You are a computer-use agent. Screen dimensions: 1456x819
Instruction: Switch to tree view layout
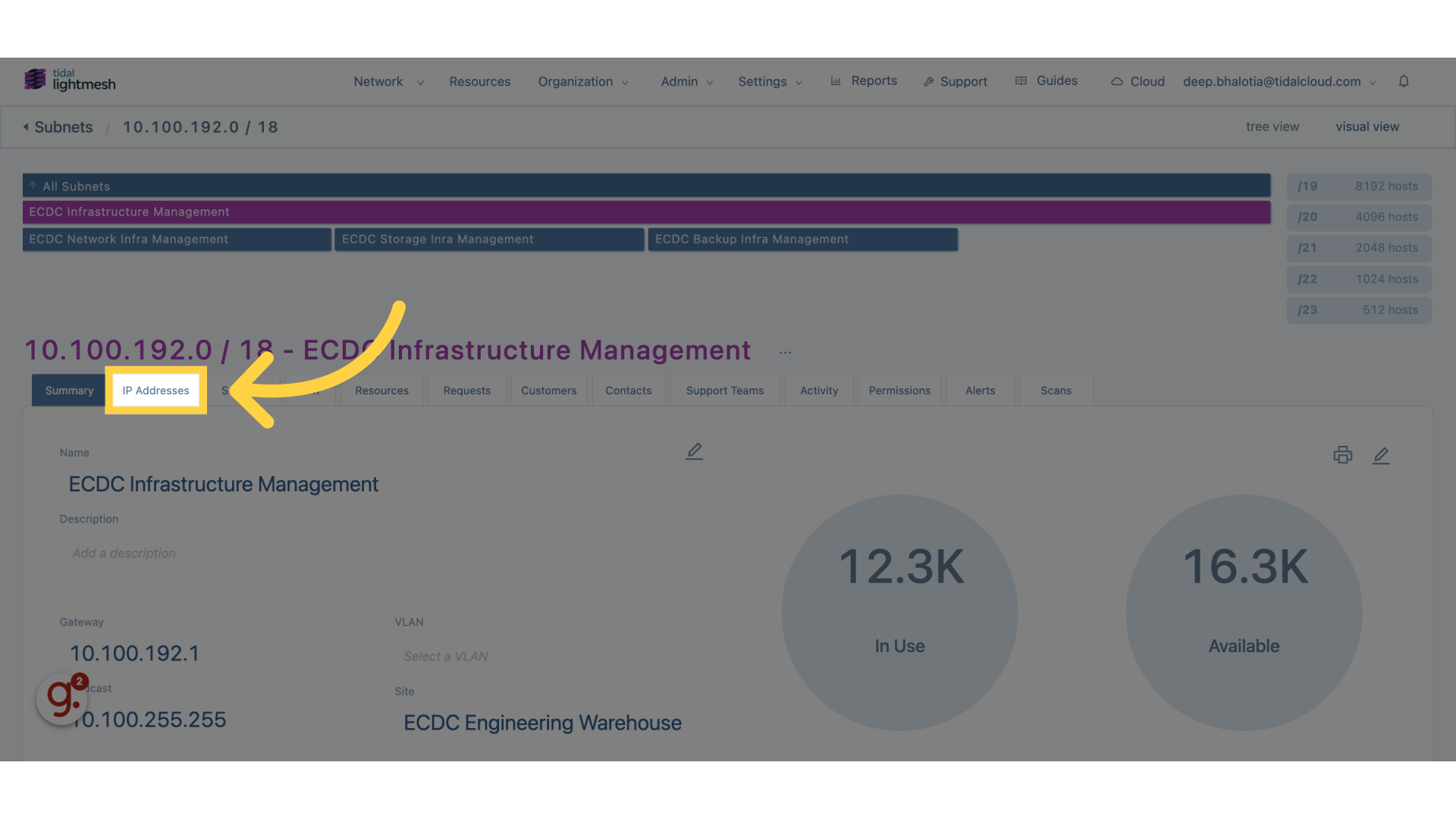(1272, 126)
